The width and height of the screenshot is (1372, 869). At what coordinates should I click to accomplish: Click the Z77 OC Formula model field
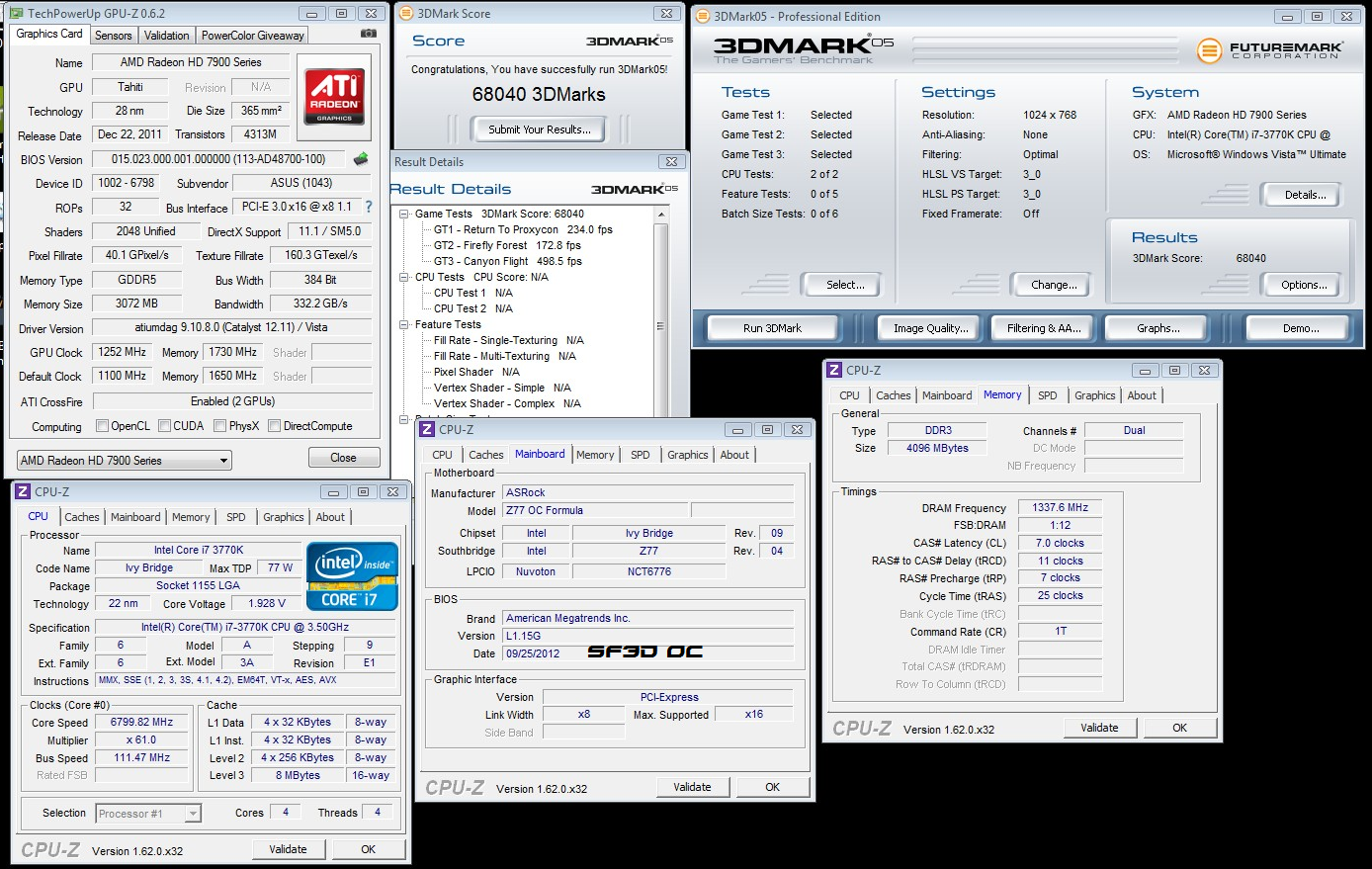click(593, 510)
